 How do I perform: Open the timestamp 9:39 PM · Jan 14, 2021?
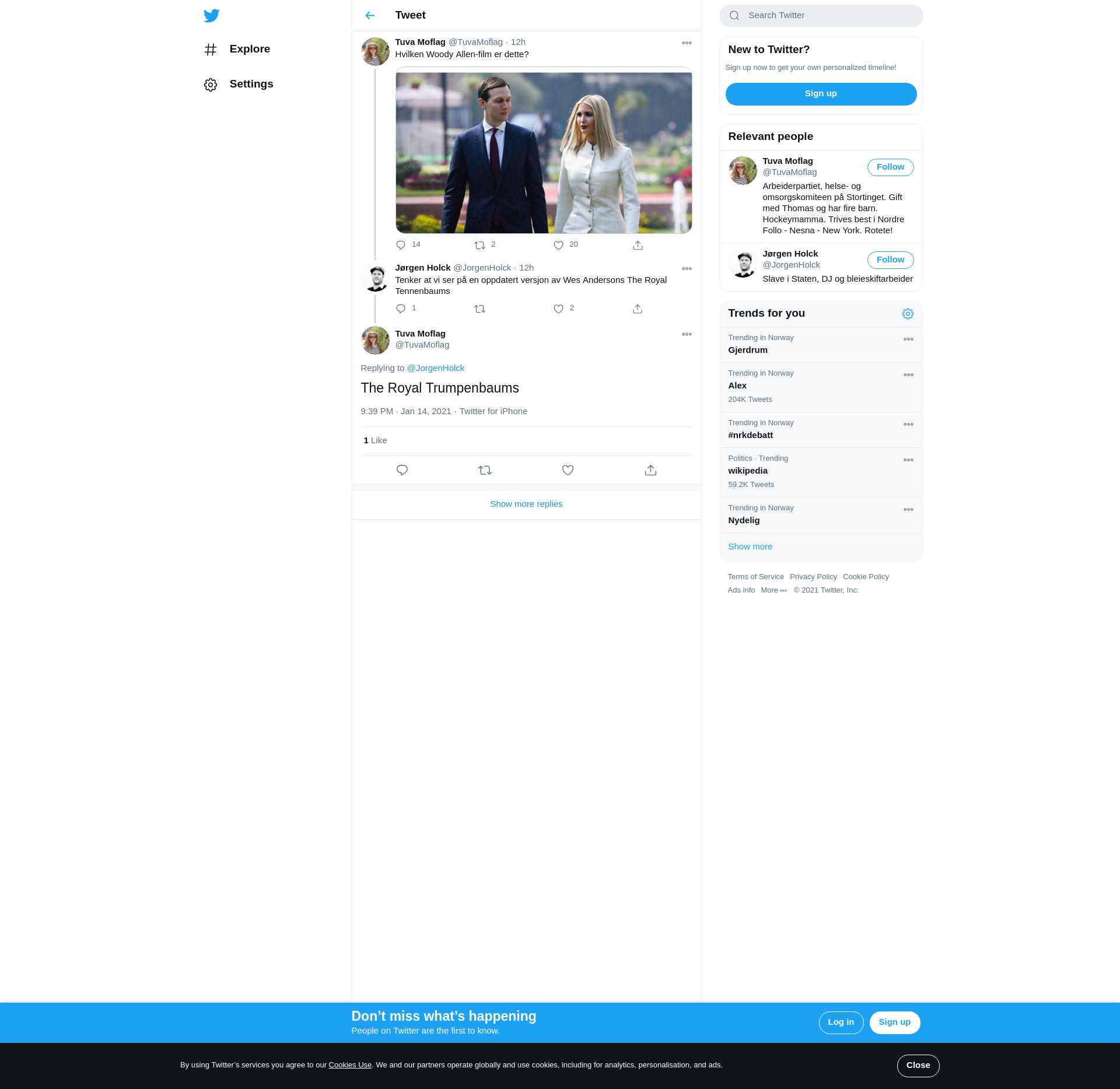(x=406, y=412)
